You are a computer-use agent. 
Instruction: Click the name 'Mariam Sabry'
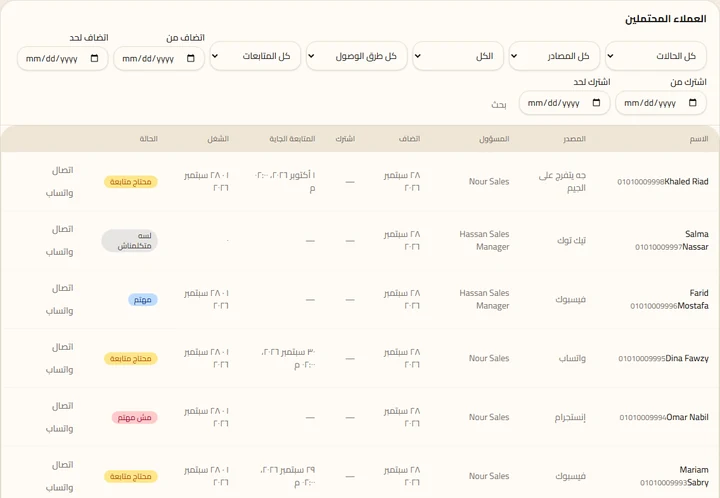(694, 476)
